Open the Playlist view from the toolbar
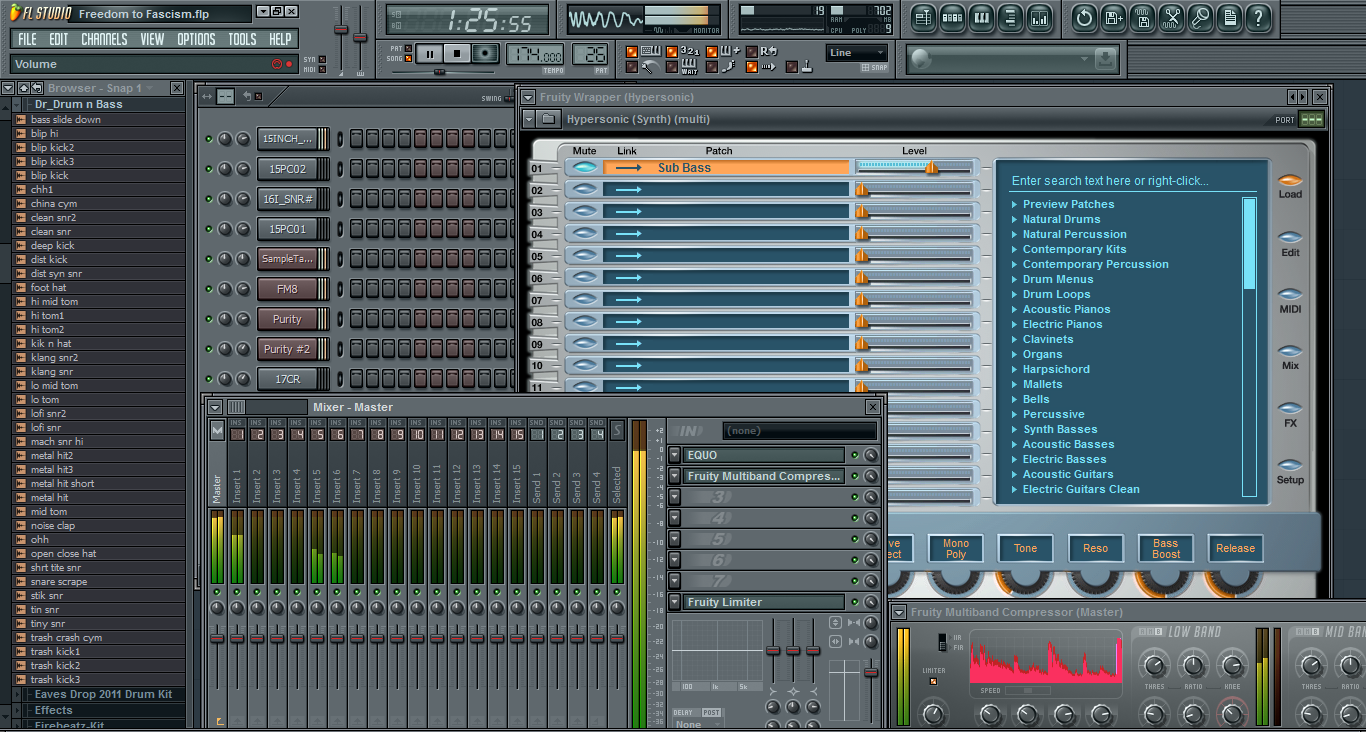Viewport: 1366px width, 732px height. coord(923,18)
